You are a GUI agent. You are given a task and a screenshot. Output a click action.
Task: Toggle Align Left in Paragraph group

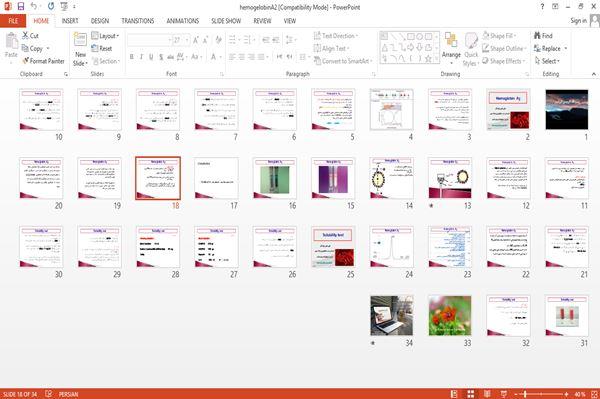pos(232,57)
